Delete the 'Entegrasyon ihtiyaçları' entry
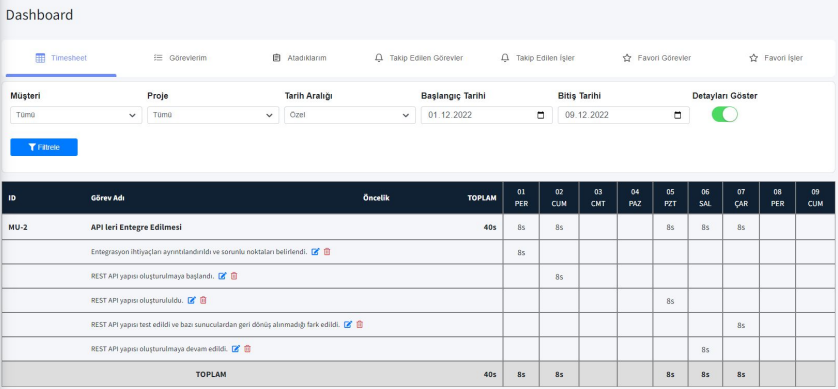This screenshot has height=389, width=838. pyautogui.click(x=327, y=252)
